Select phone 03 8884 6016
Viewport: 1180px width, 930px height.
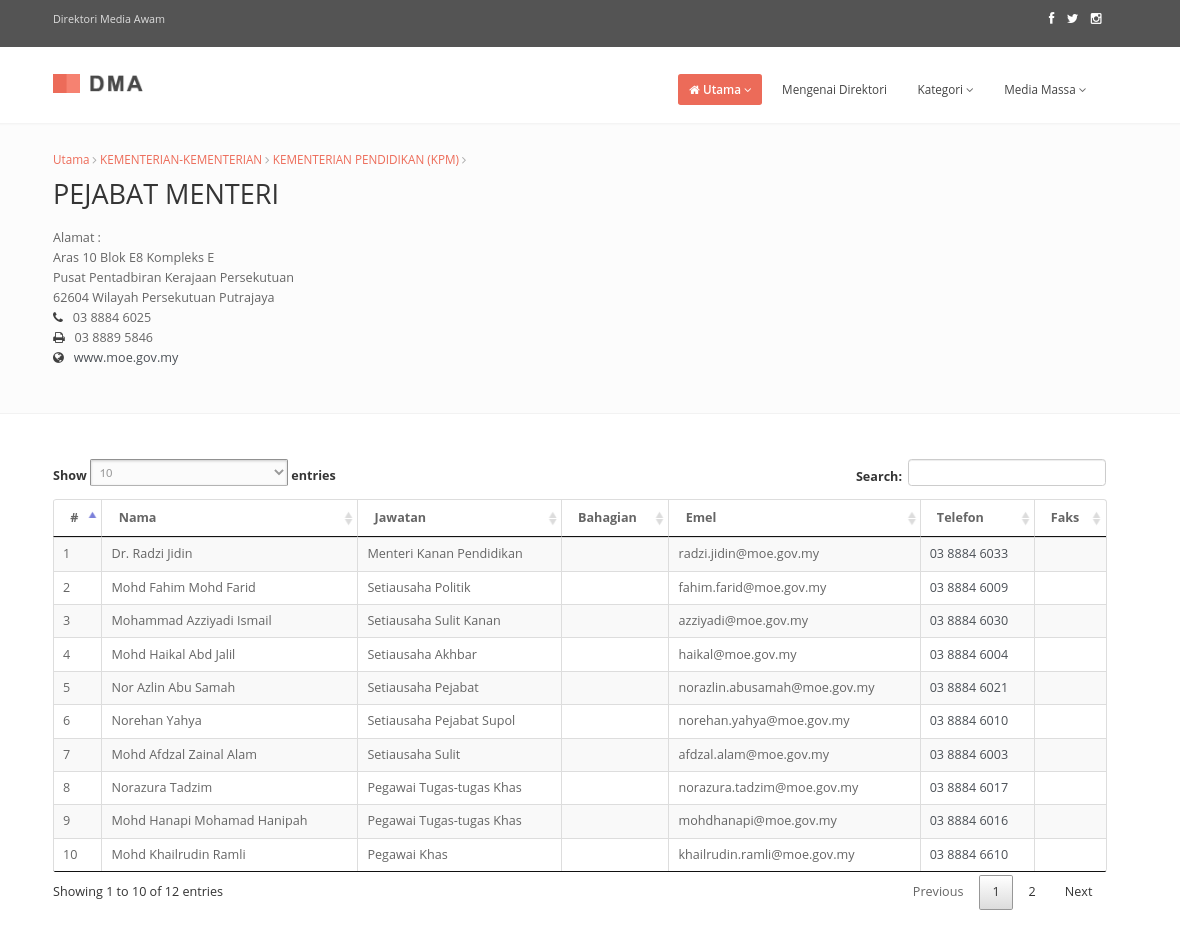point(969,821)
